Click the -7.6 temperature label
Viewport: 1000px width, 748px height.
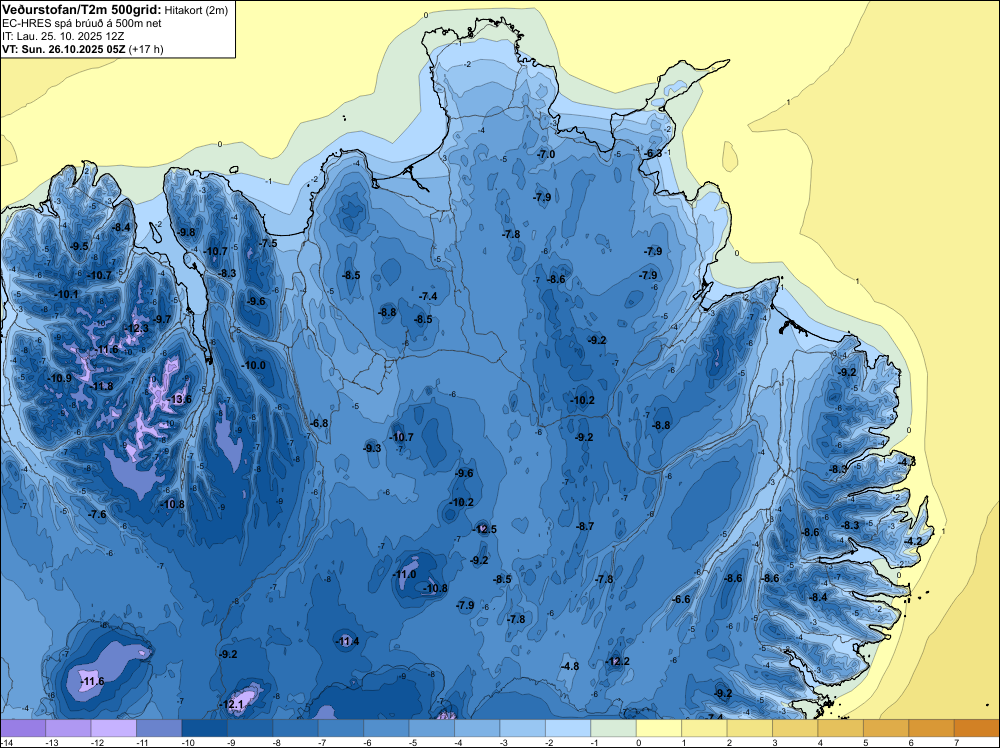[x=97, y=514]
